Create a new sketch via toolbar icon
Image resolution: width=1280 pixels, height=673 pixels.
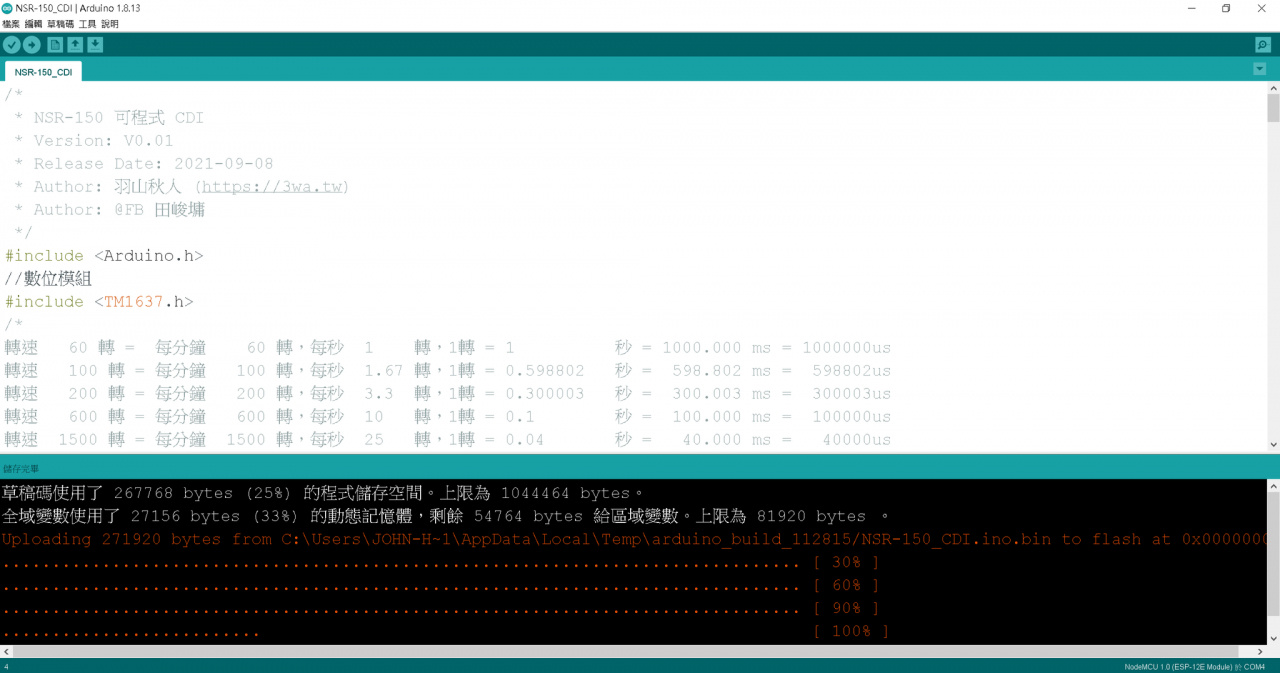tap(56, 44)
